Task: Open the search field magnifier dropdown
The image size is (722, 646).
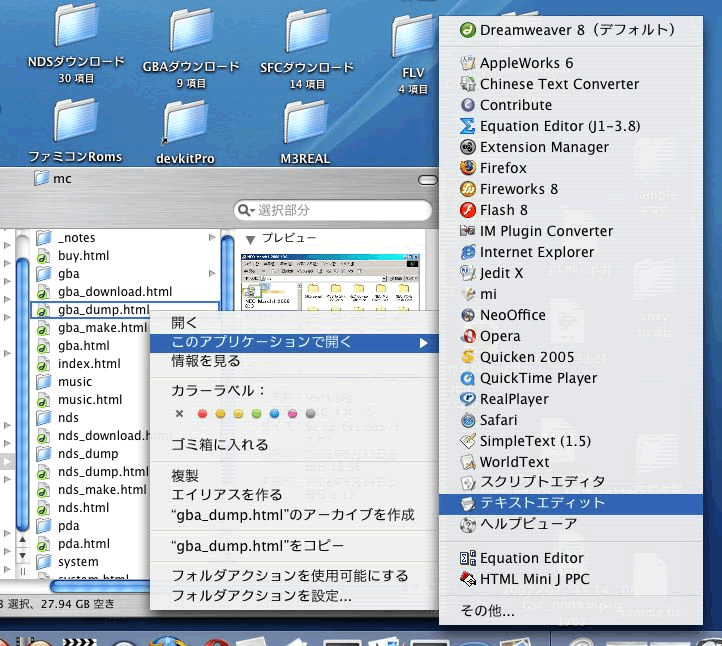Action: tap(246, 210)
